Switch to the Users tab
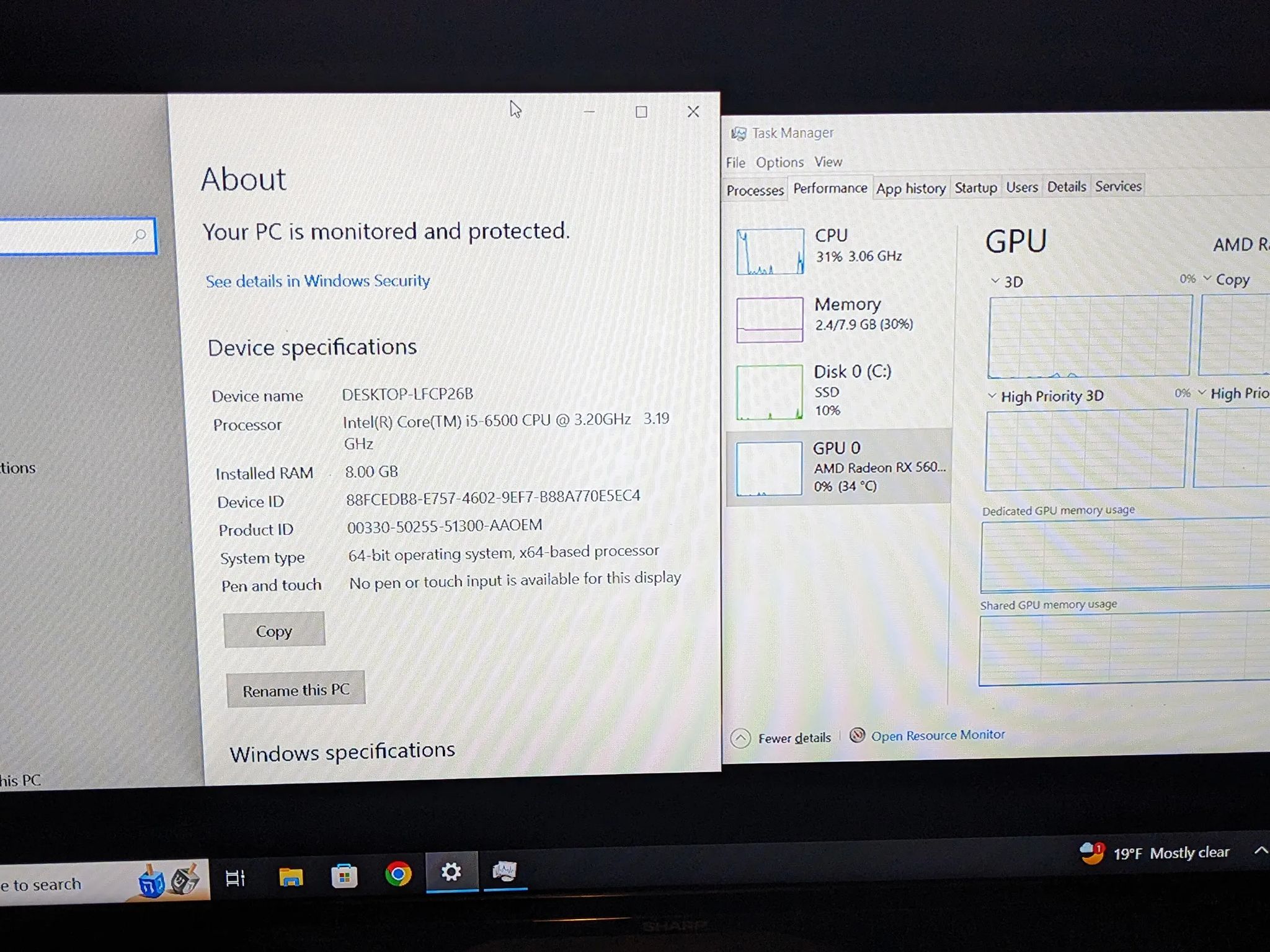Viewport: 1270px width, 952px height. [1022, 187]
